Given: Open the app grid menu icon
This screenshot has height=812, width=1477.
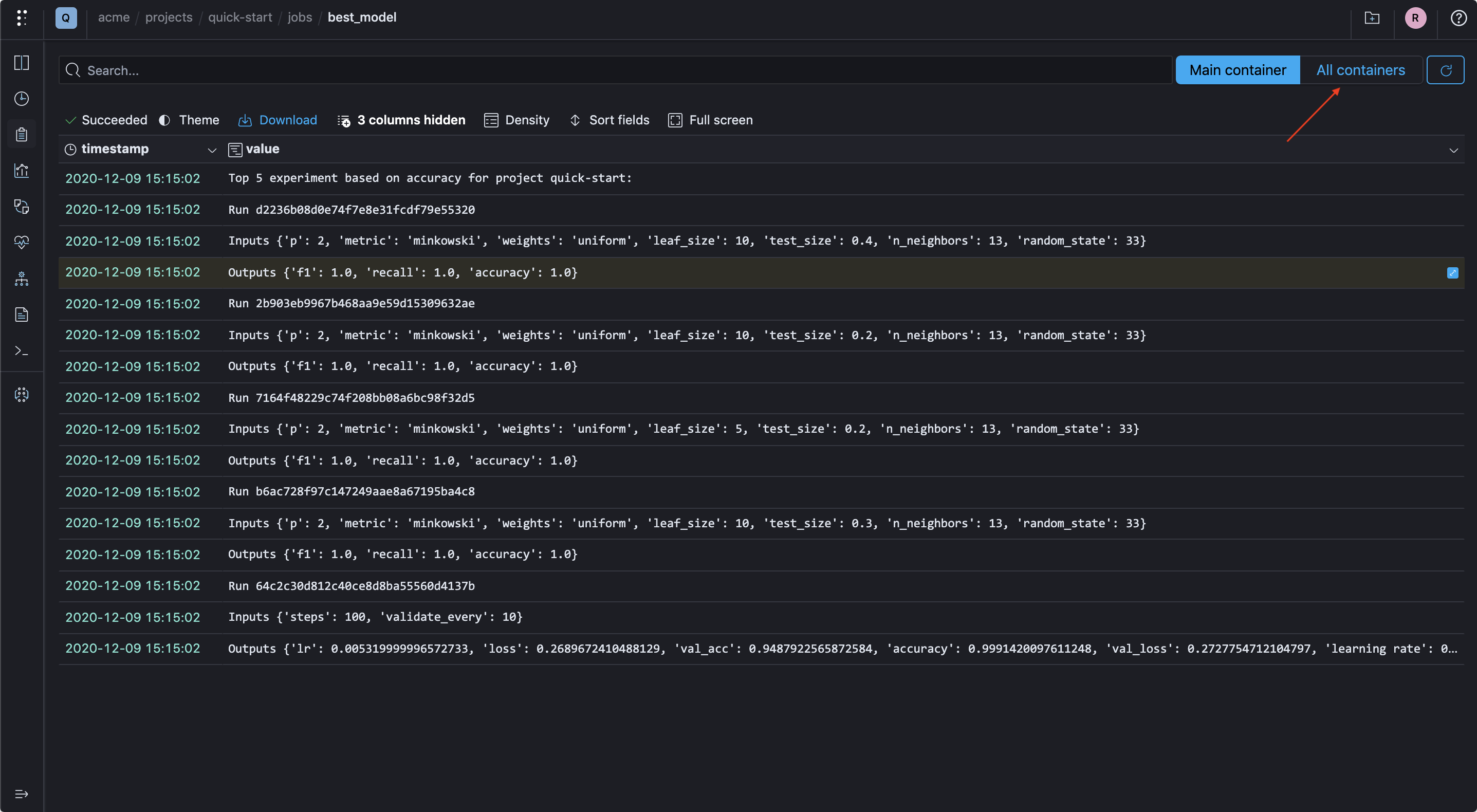Looking at the screenshot, I should [21, 18].
